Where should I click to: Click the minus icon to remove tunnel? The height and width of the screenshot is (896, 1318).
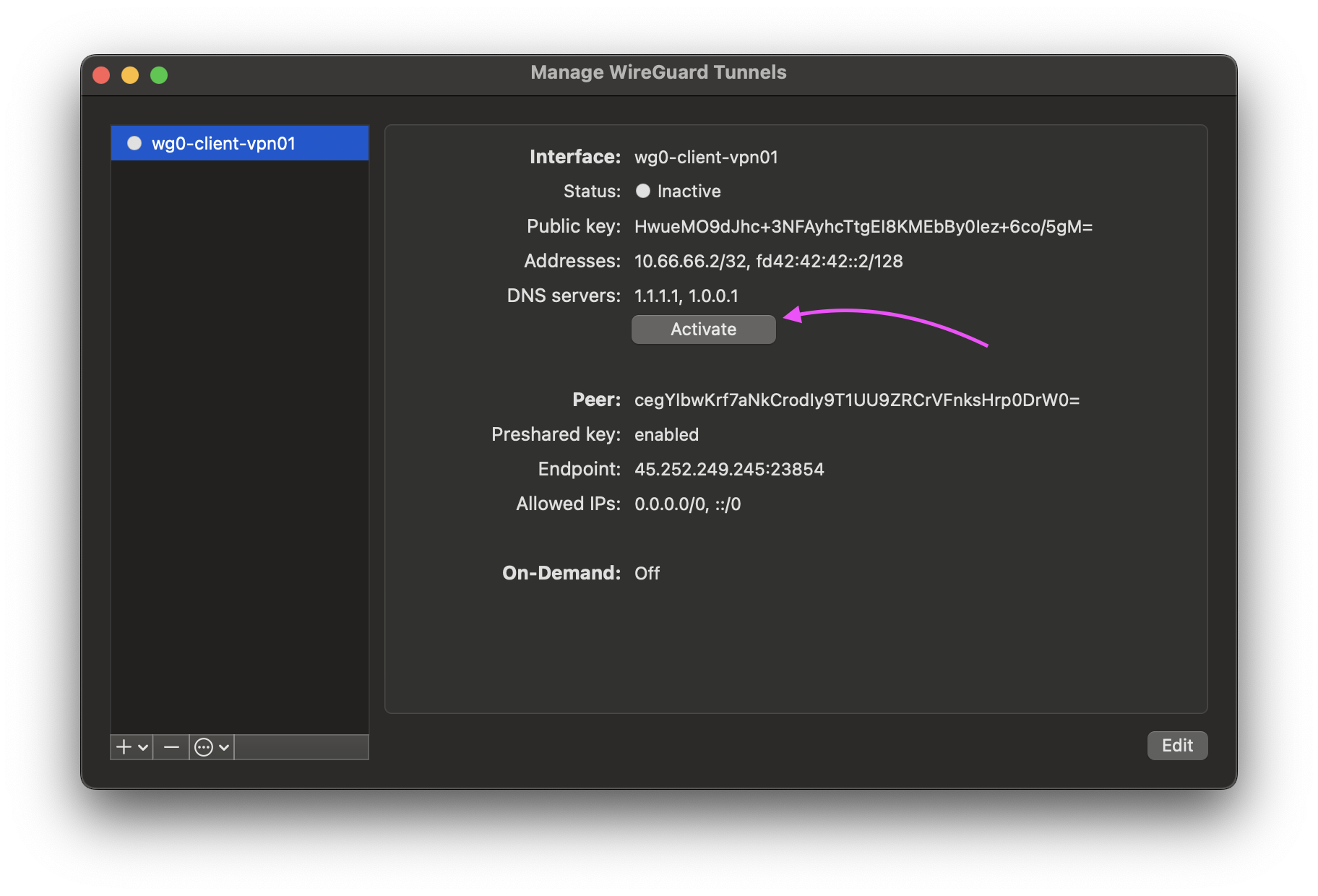click(171, 747)
